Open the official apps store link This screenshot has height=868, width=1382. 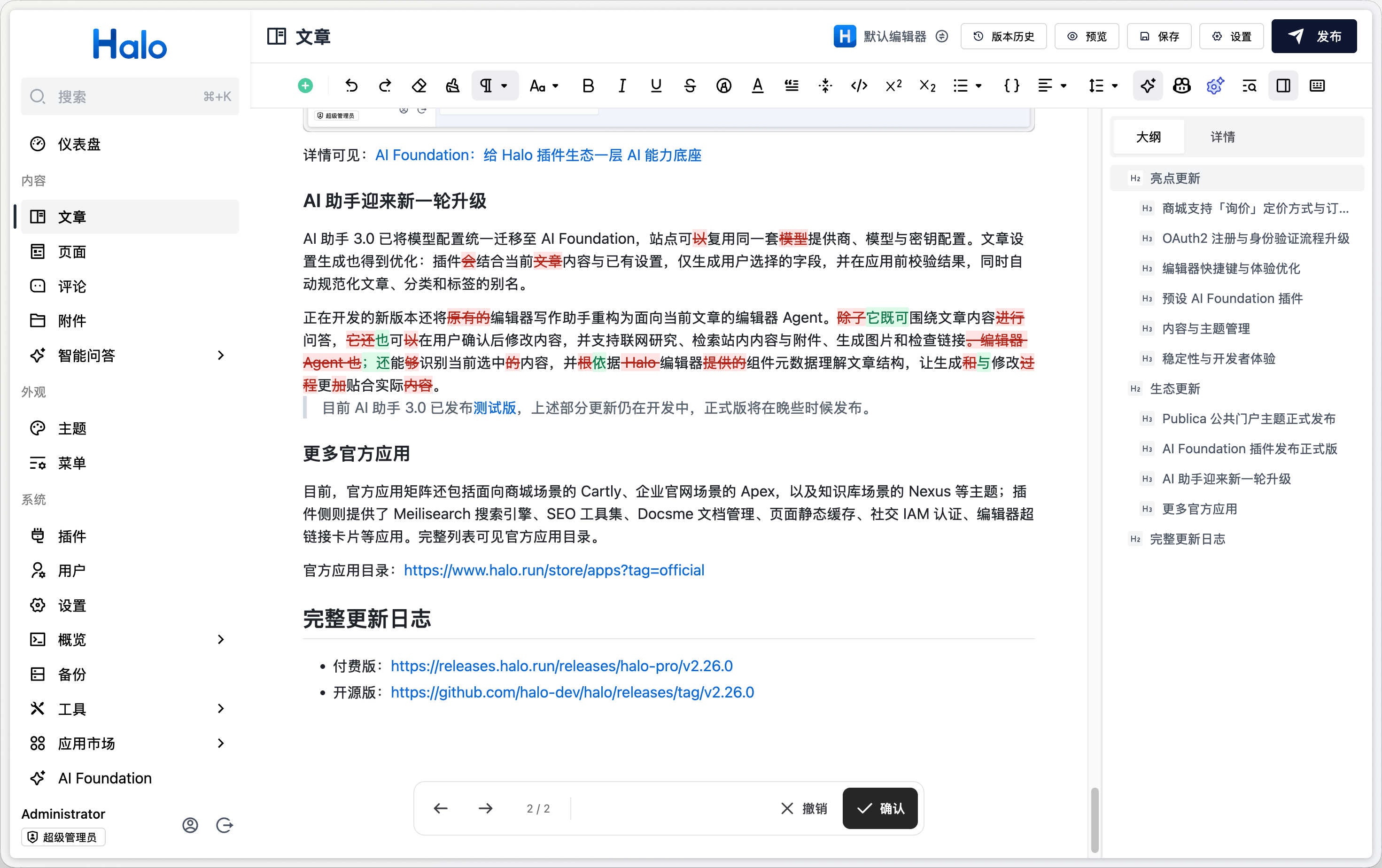(554, 570)
